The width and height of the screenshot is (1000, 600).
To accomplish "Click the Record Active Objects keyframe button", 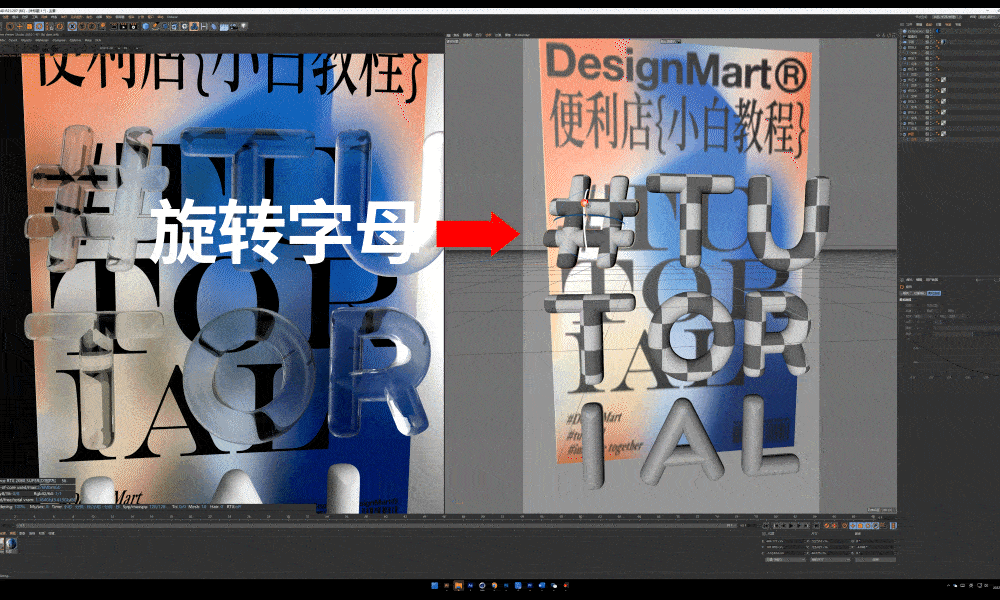I will (827, 526).
